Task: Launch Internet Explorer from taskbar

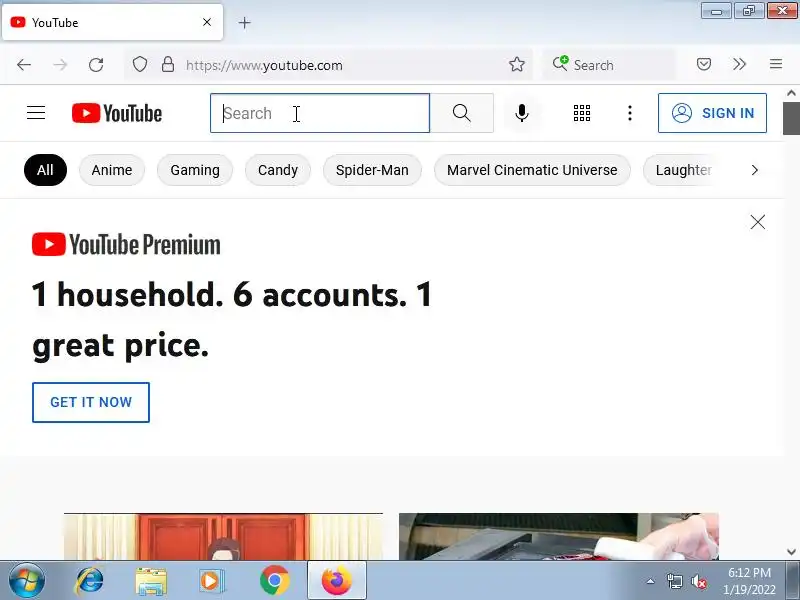Action: [90, 581]
